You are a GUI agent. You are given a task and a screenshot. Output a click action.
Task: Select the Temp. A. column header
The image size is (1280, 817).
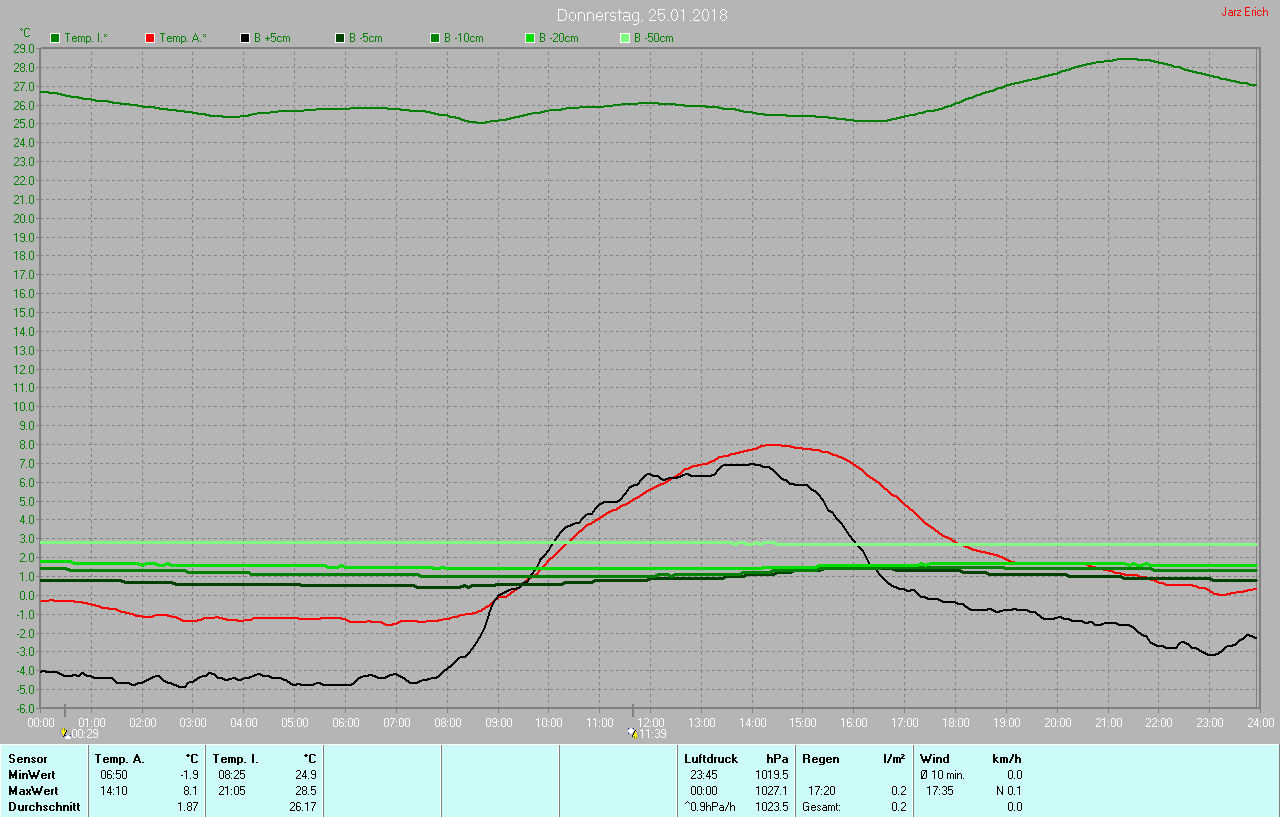click(119, 759)
